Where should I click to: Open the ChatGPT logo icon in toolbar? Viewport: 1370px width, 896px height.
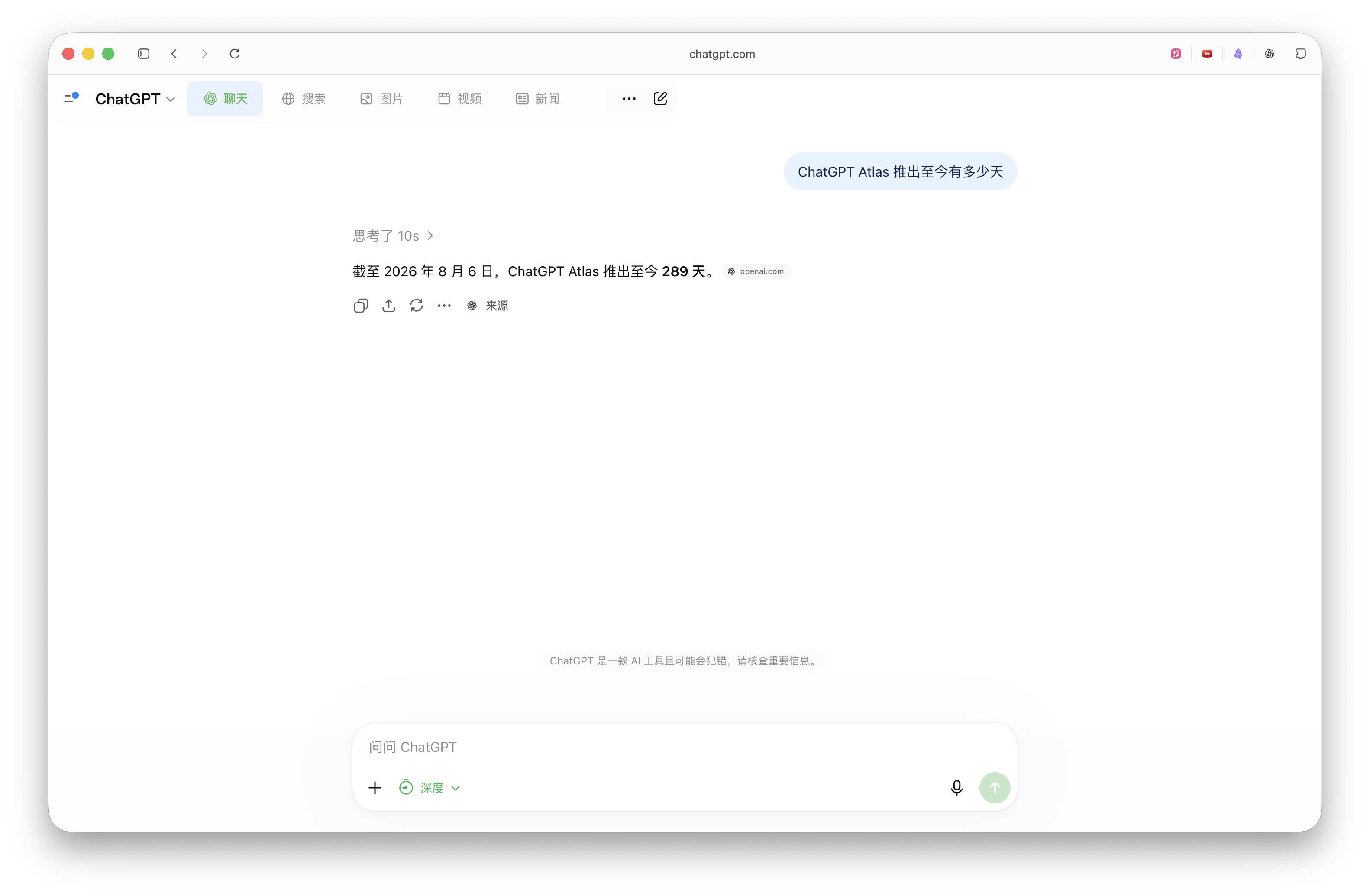pos(1269,54)
